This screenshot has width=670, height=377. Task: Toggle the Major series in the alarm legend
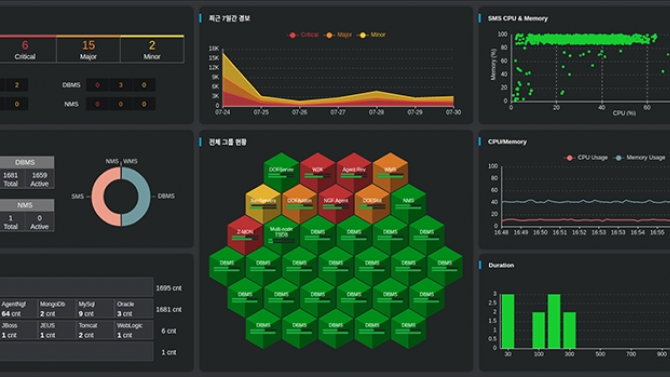(x=339, y=35)
